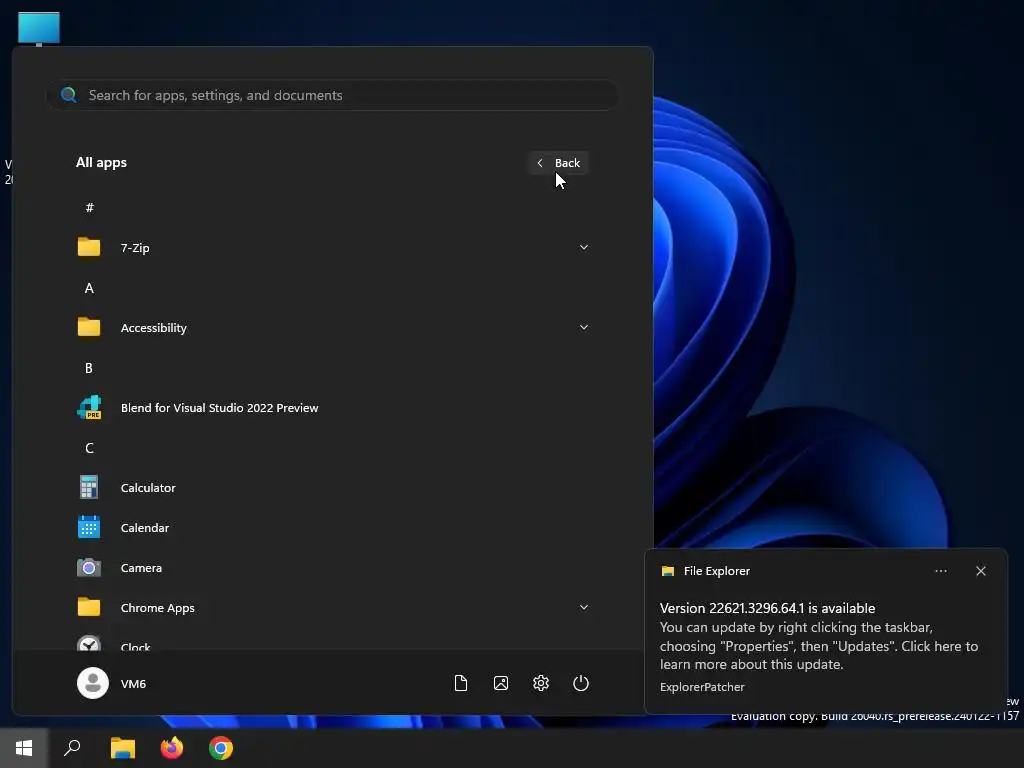Launch Blend for Visual Studio 2022 Preview icon
Viewport: 1024px width, 768px height.
(89, 408)
